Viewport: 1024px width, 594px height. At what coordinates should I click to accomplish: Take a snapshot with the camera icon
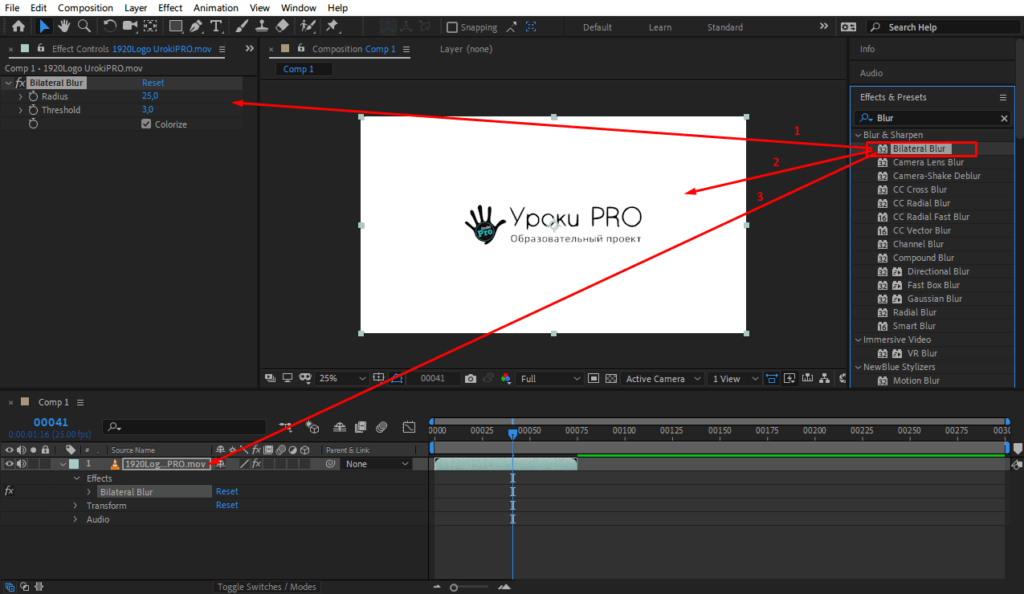[470, 379]
